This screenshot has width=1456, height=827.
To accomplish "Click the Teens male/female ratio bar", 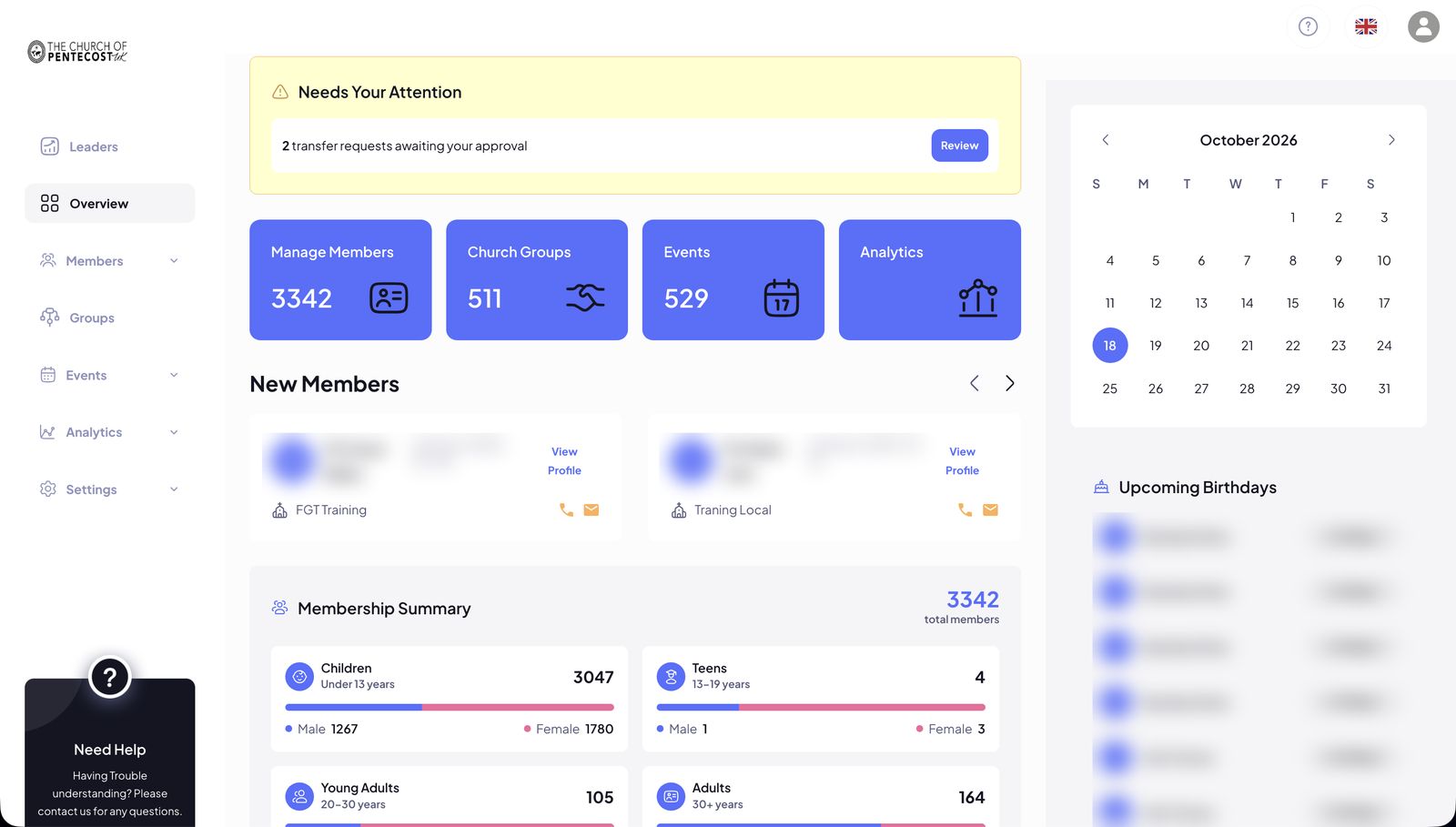I will (x=821, y=707).
